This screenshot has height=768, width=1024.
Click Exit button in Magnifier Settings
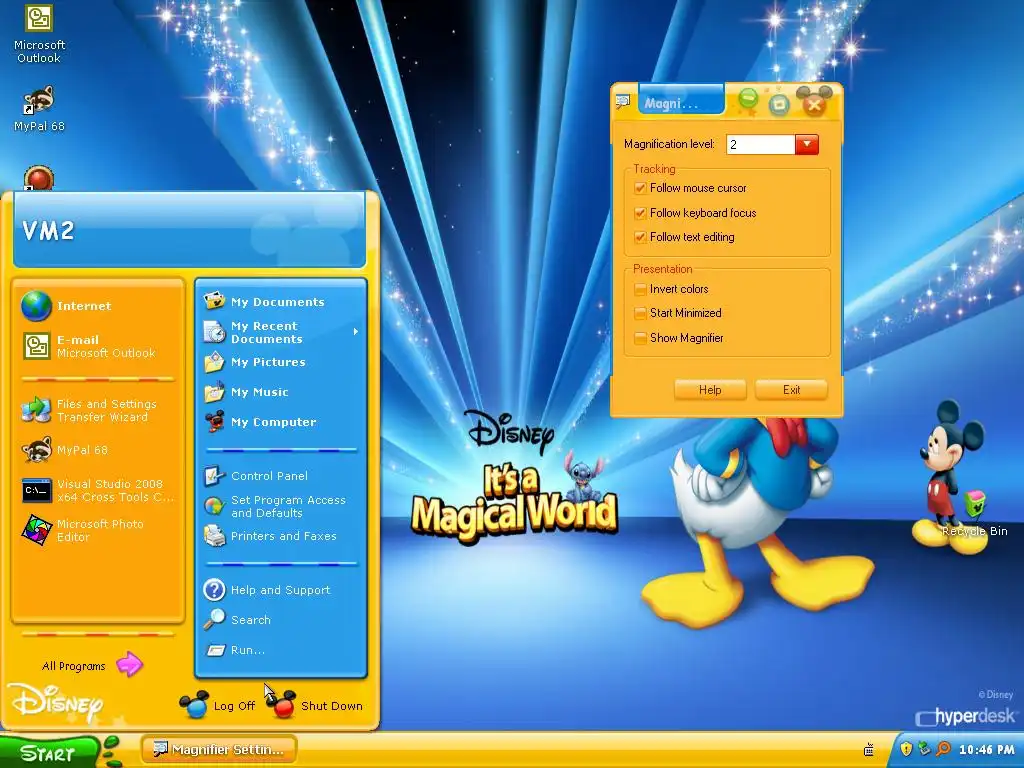coord(791,390)
